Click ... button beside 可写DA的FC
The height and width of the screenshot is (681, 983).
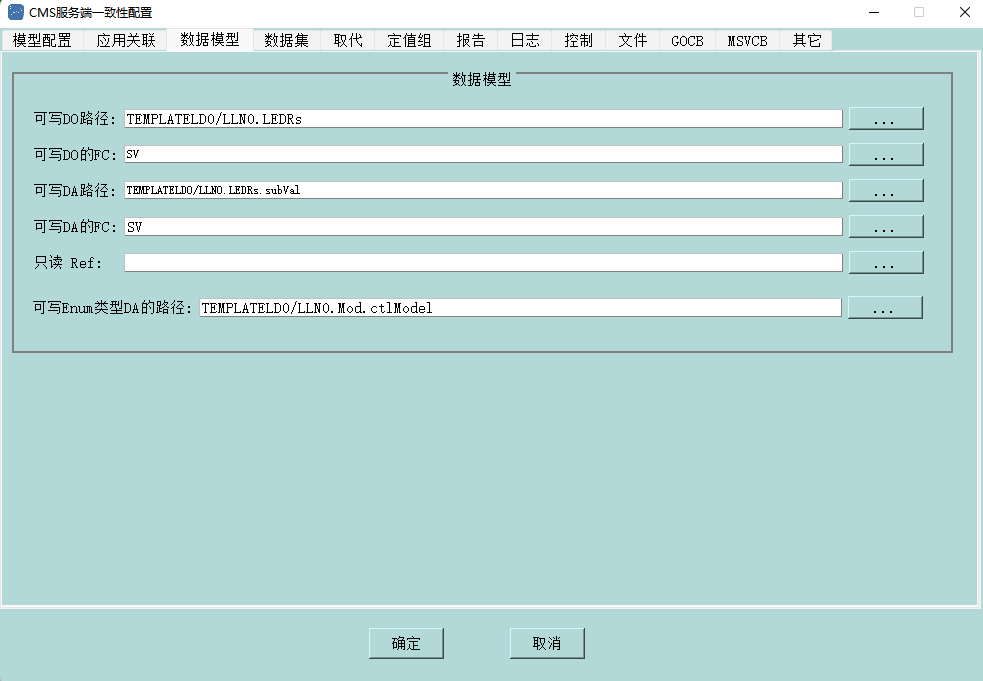886,226
